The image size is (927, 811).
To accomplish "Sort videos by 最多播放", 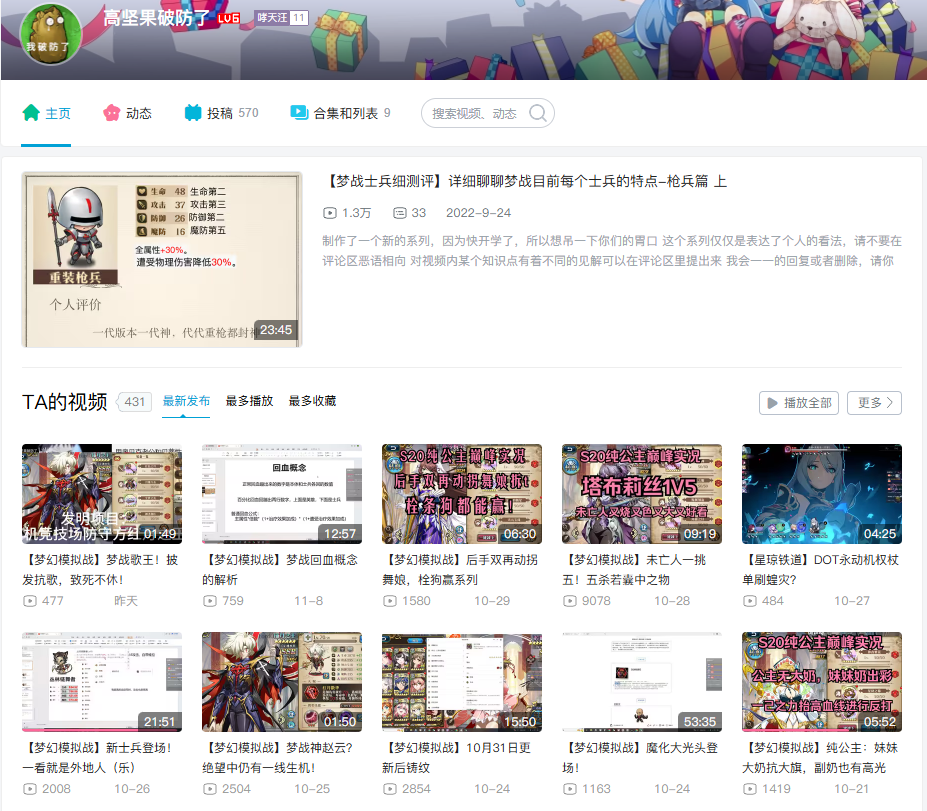I will point(249,401).
